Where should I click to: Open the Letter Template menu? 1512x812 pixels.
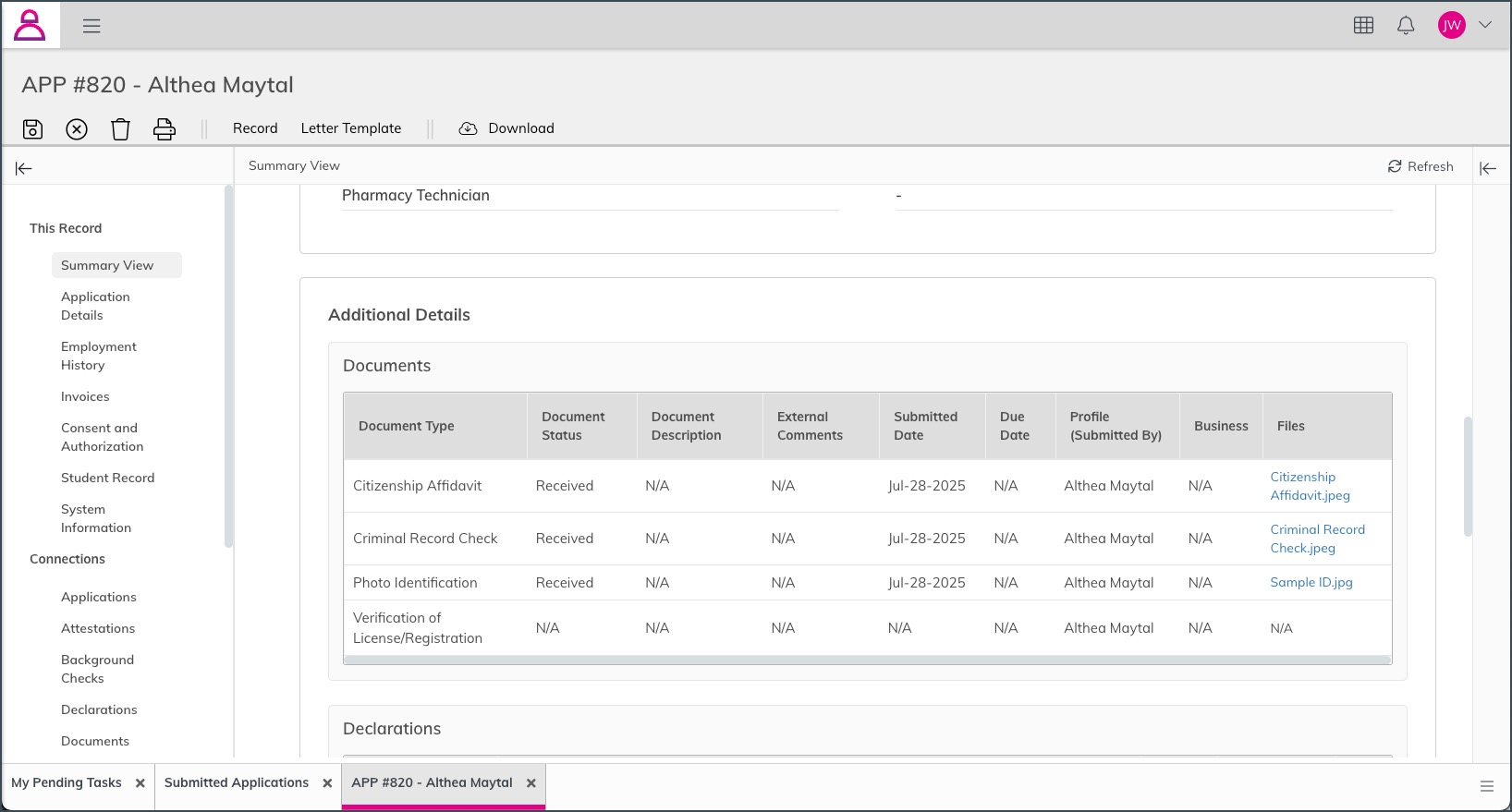coord(351,128)
